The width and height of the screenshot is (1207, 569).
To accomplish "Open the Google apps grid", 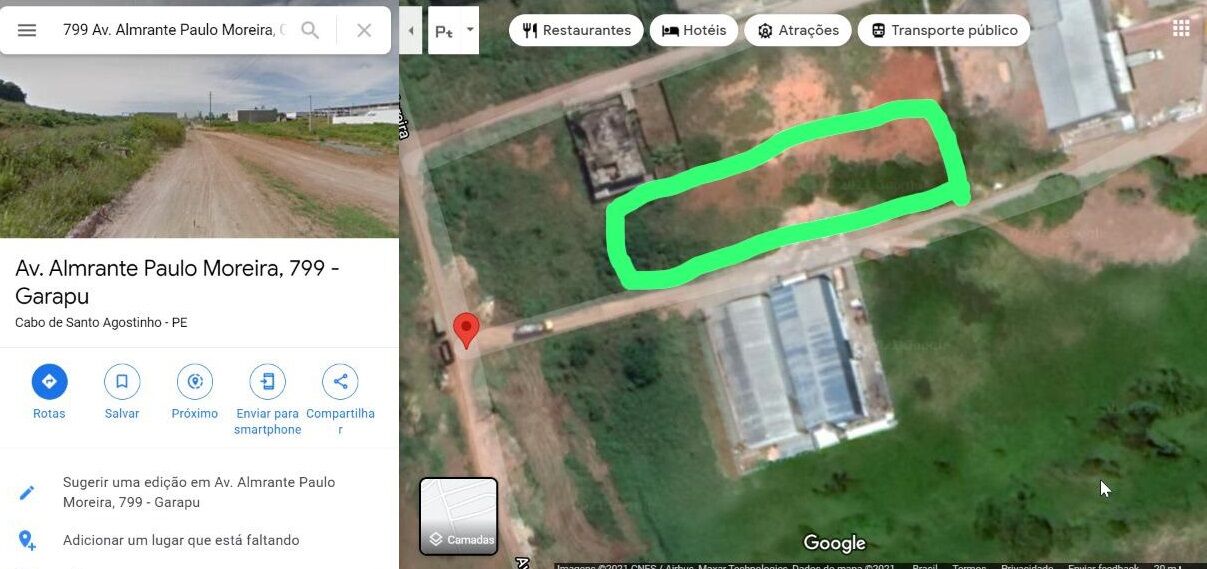I will pos(1181,27).
